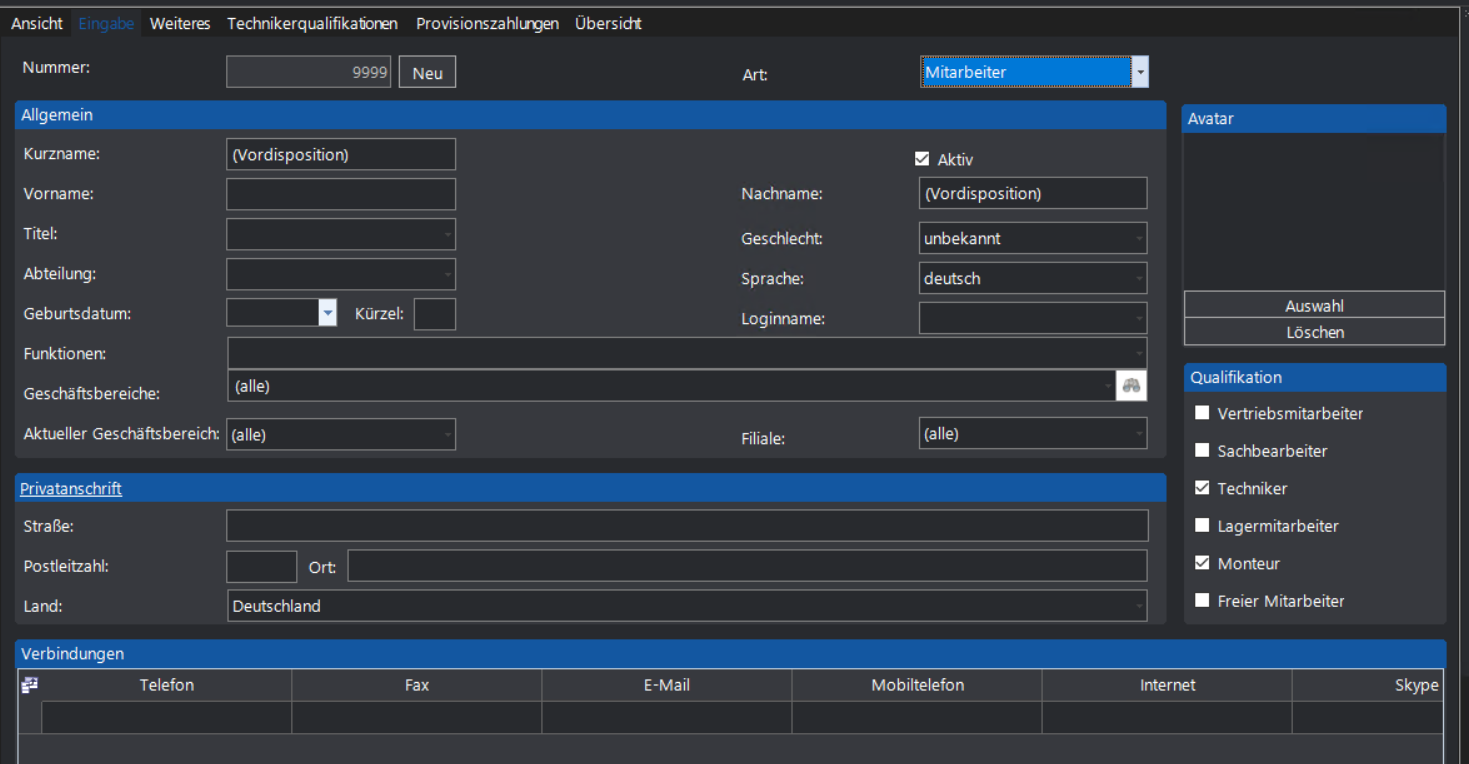
Task: Click the Auswahl button under Avatar
Action: 1314,306
